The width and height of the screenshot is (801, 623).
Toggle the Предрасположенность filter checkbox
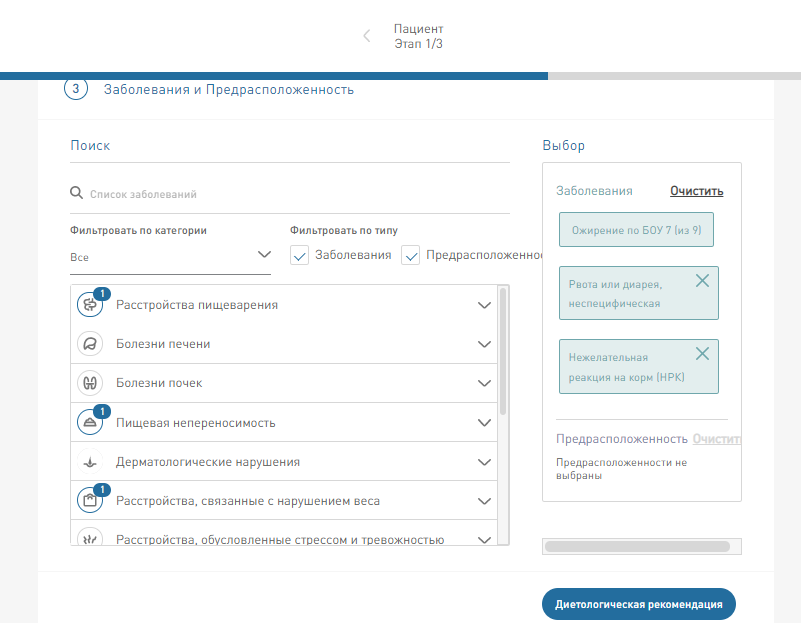(x=410, y=256)
